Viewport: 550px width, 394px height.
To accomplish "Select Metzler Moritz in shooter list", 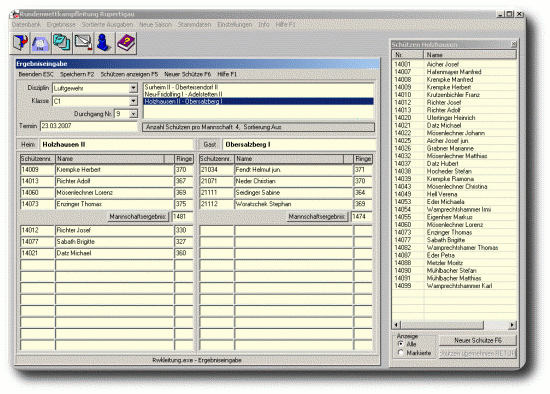I will point(454,263).
